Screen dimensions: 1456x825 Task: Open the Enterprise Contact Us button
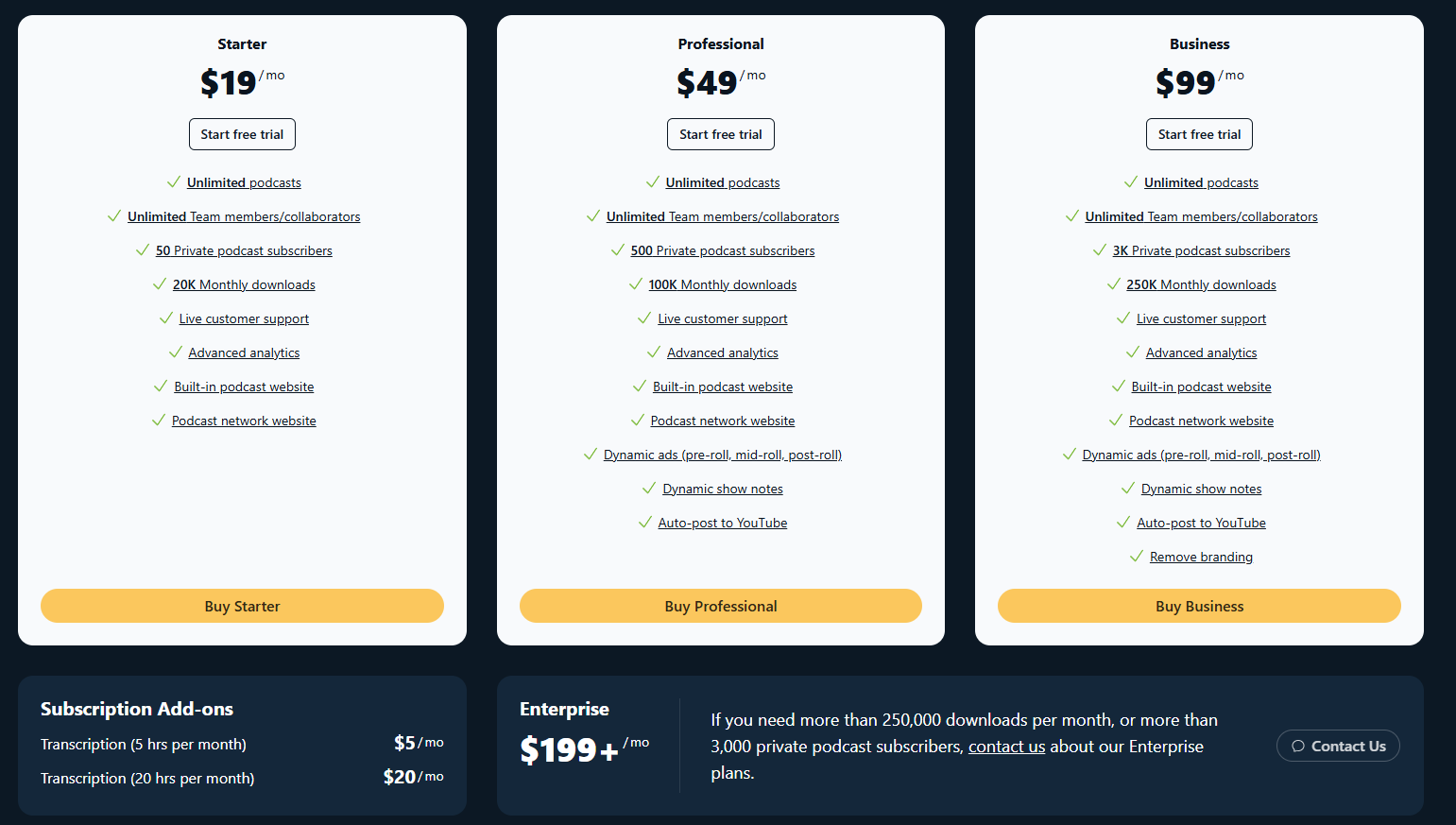tap(1338, 747)
